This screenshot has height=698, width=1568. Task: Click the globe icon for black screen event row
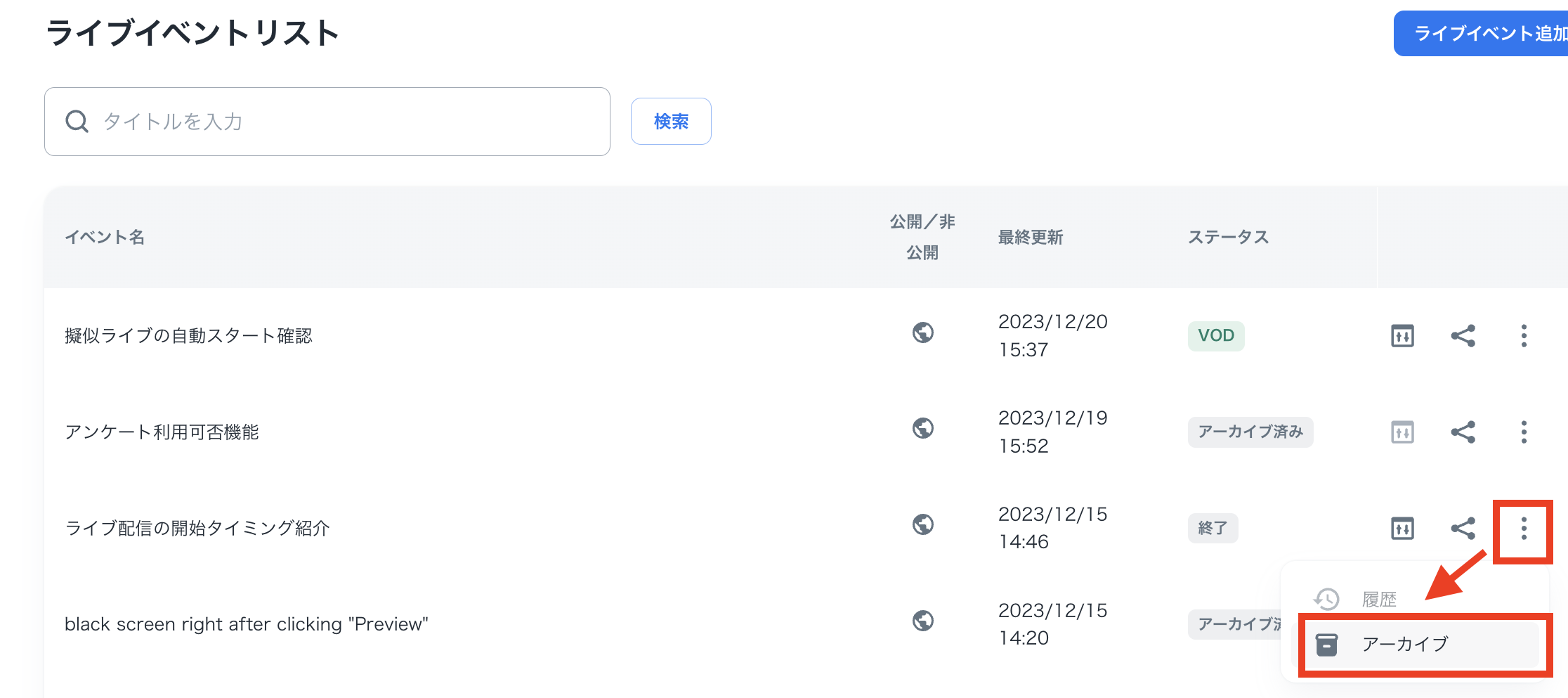pos(923,621)
